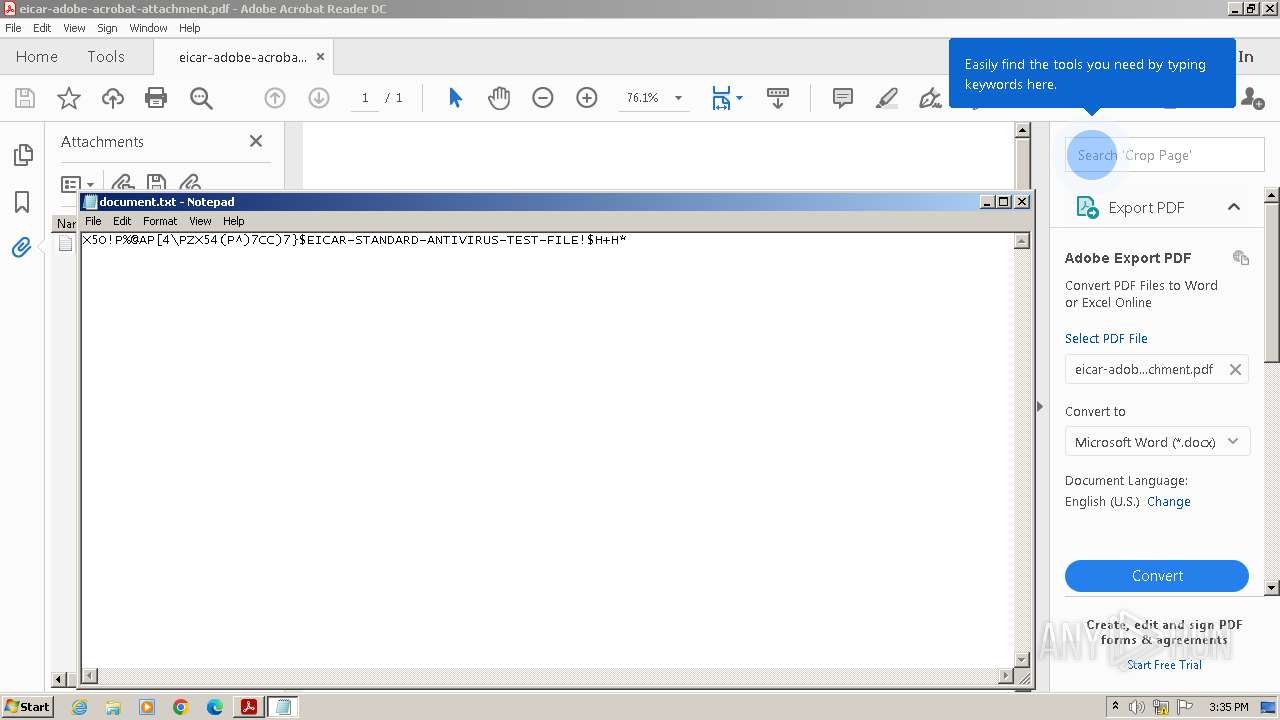Image resolution: width=1280 pixels, height=720 pixels.
Task: Close the Attachments panel
Action: coord(256,141)
